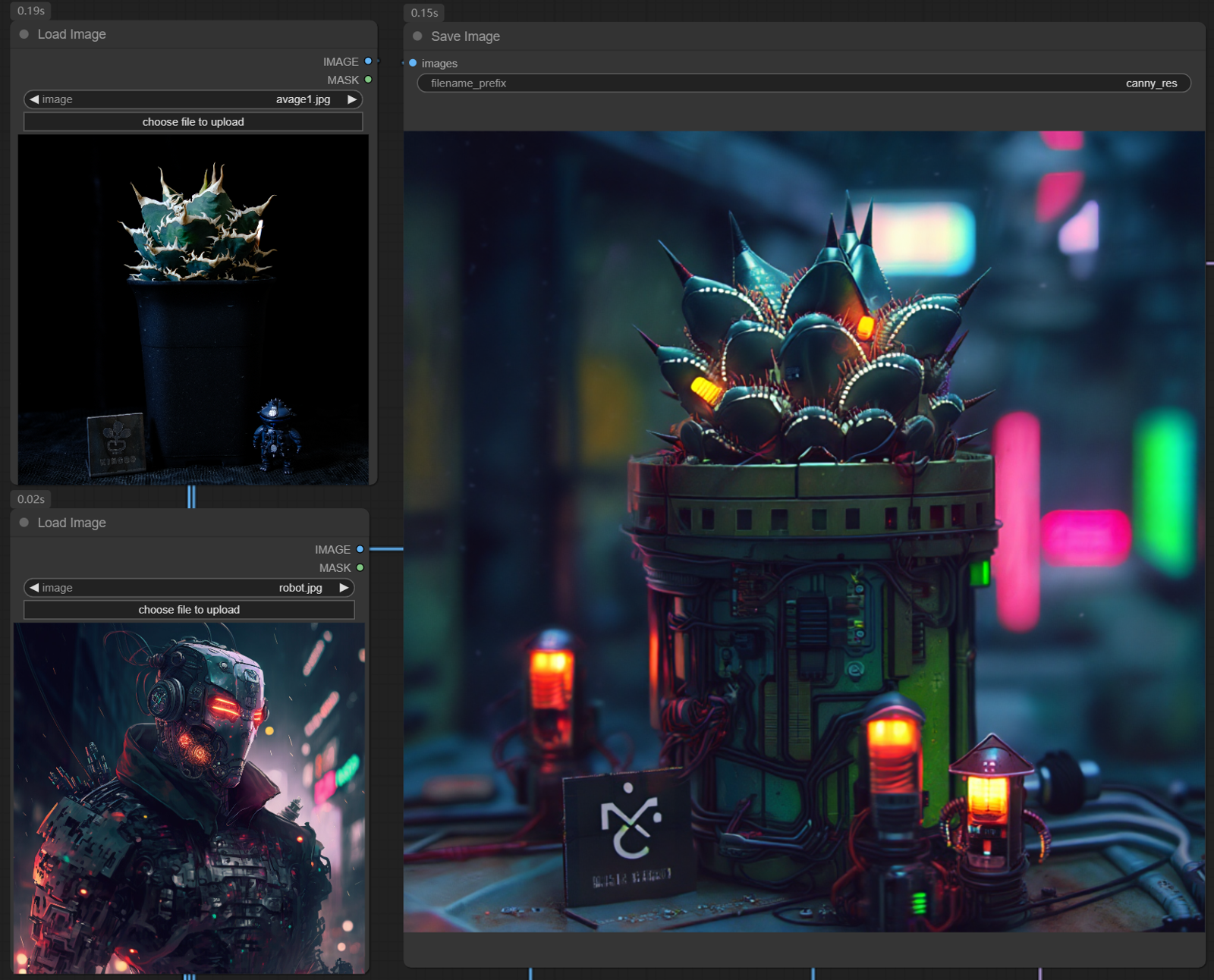Select the bottom Load Image node title
This screenshot has width=1214, height=980.
(x=72, y=523)
